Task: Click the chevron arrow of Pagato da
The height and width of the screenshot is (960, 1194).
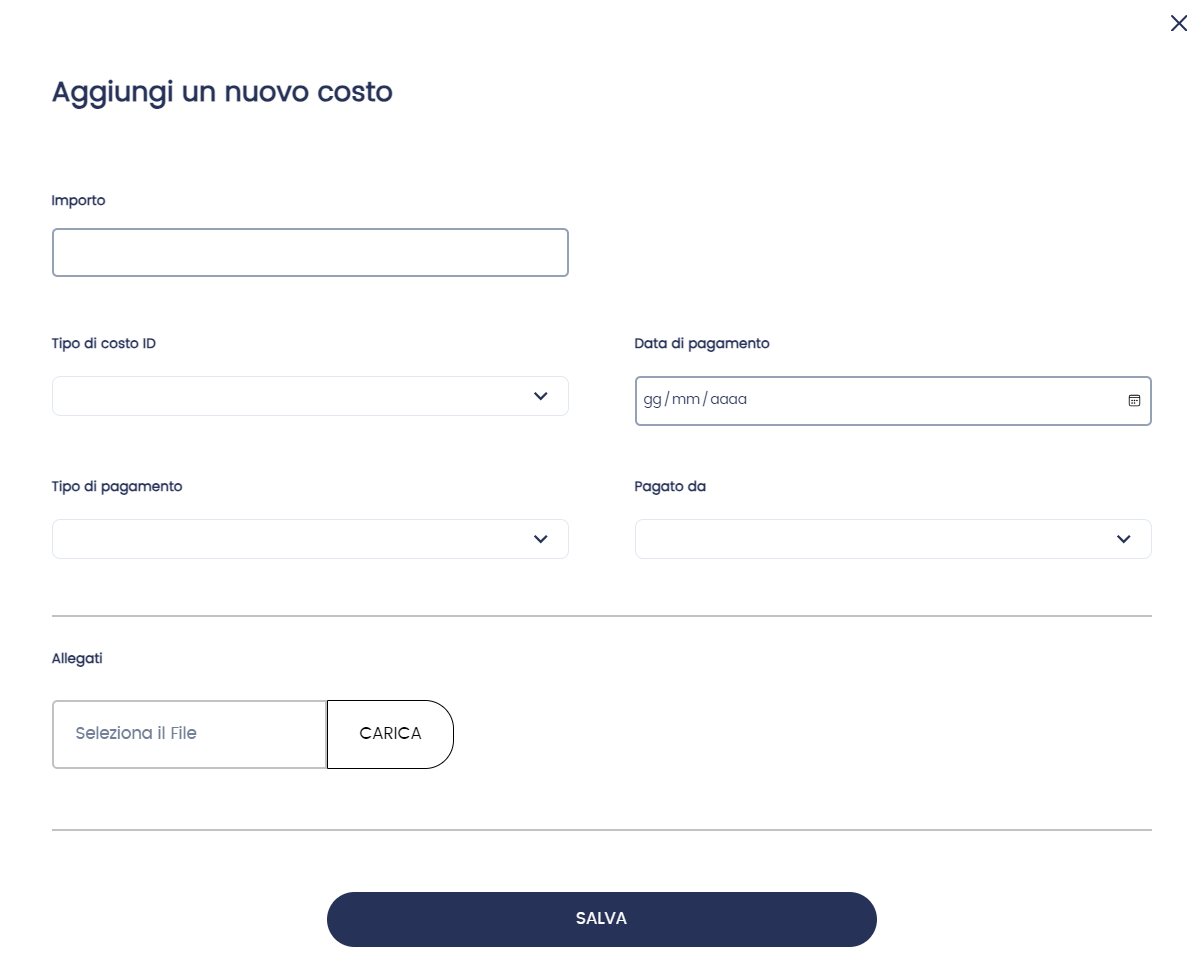Action: (x=1123, y=539)
